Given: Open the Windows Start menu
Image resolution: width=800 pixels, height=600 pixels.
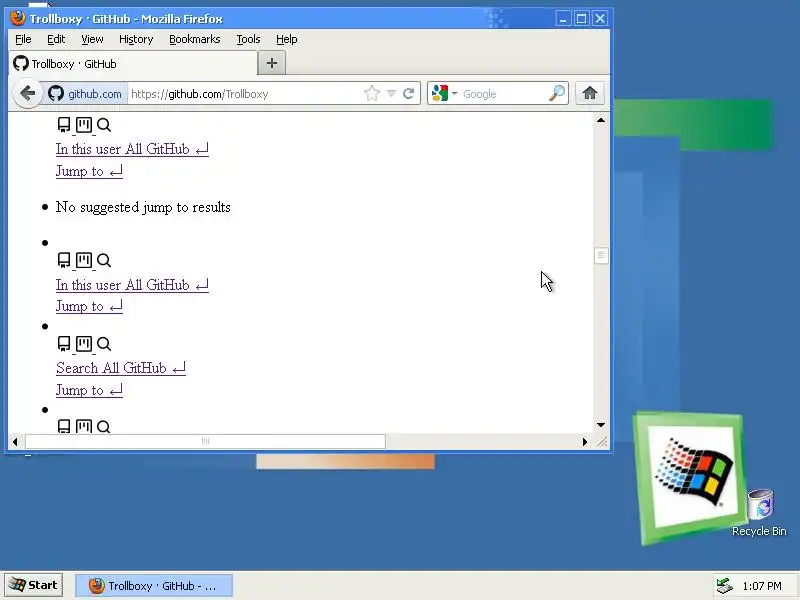Looking at the screenshot, I should coord(33,585).
